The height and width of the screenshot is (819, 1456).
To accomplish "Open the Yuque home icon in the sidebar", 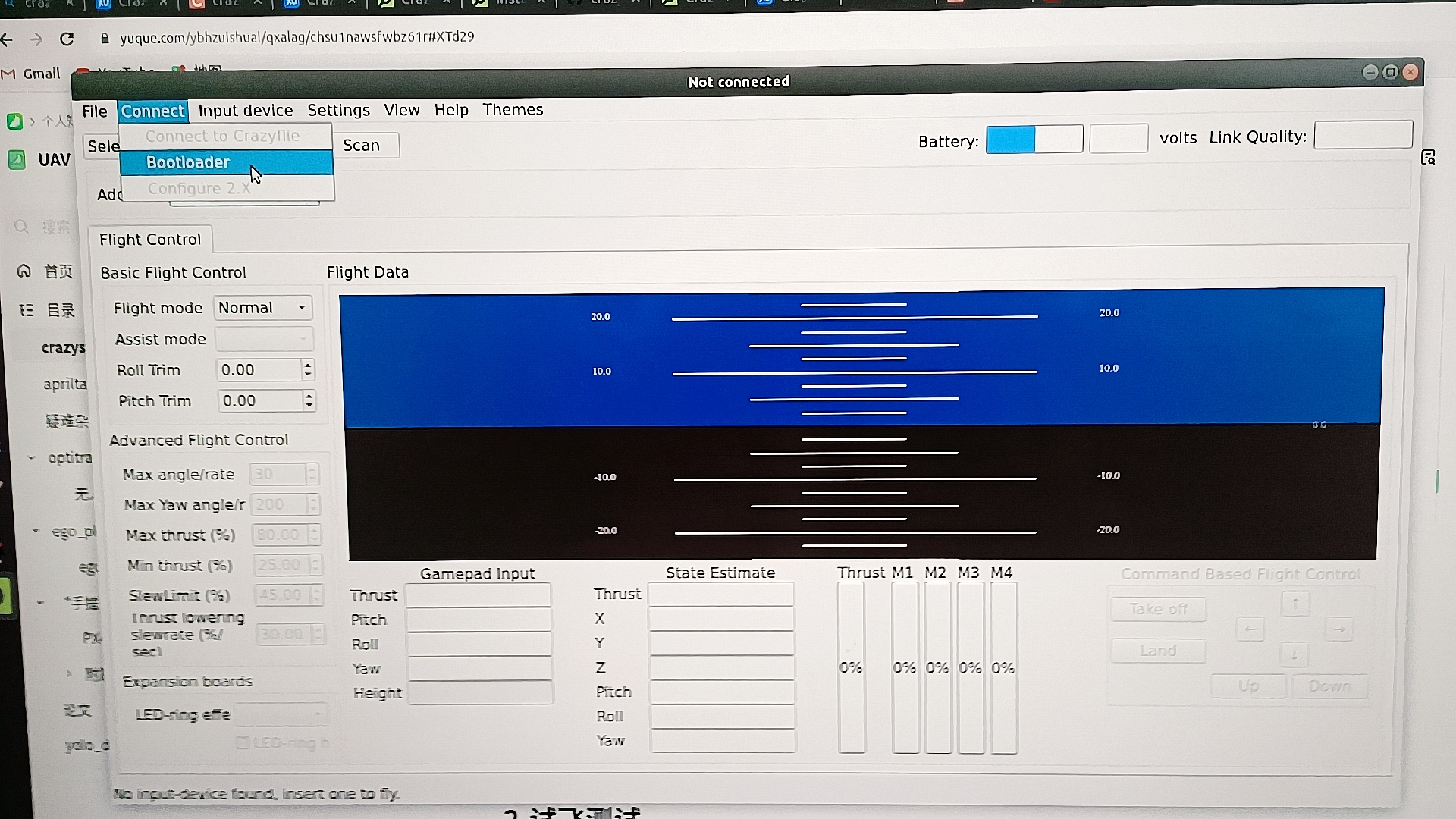I will pyautogui.click(x=24, y=271).
